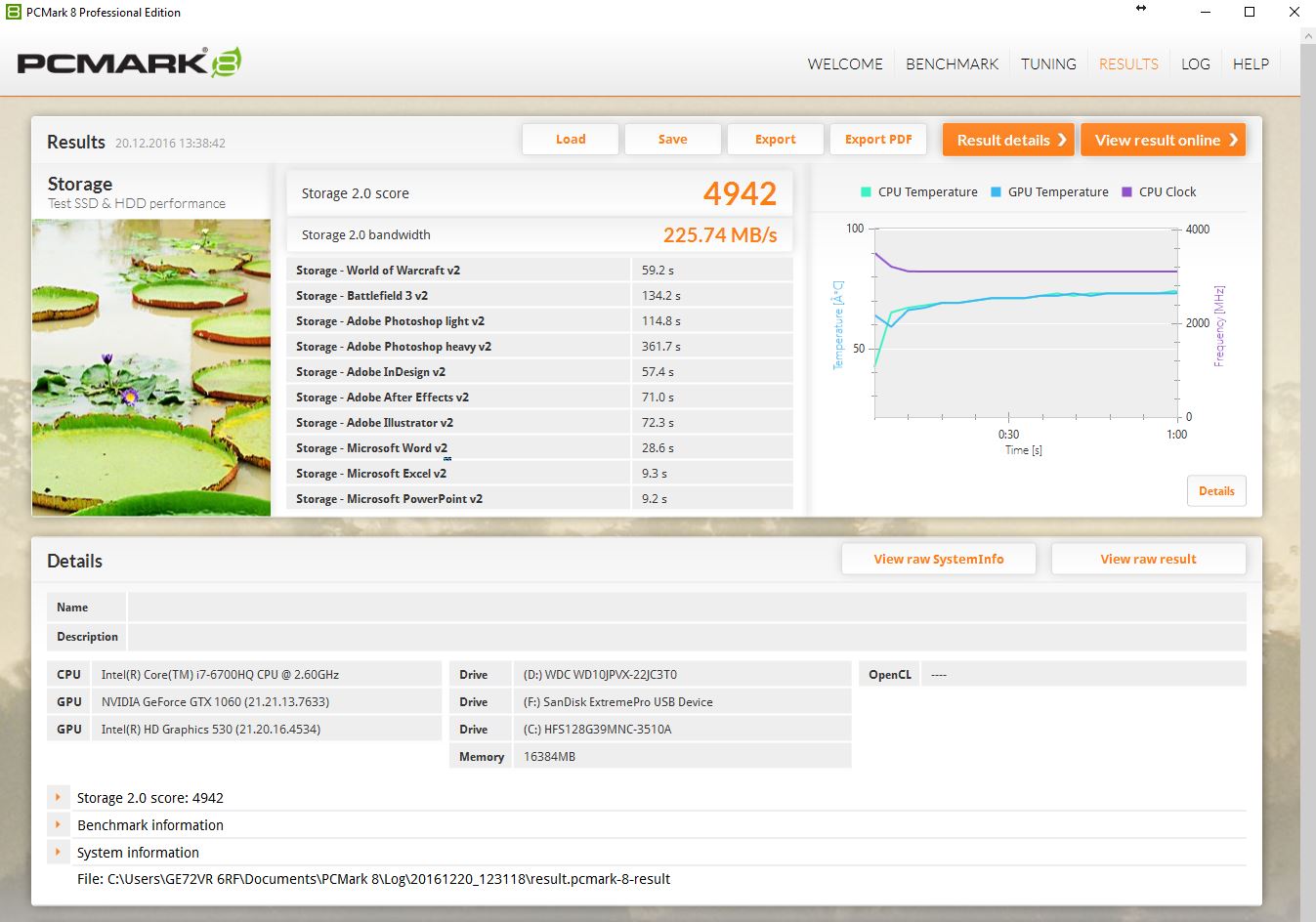Click the chart Details button
This screenshot has height=922, width=1316.
pyautogui.click(x=1216, y=491)
